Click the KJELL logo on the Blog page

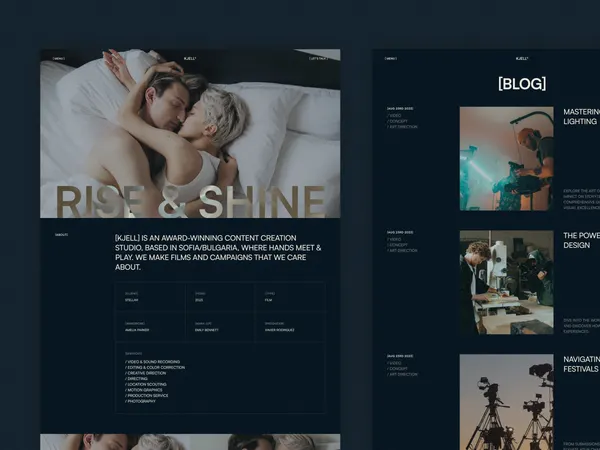(x=522, y=59)
